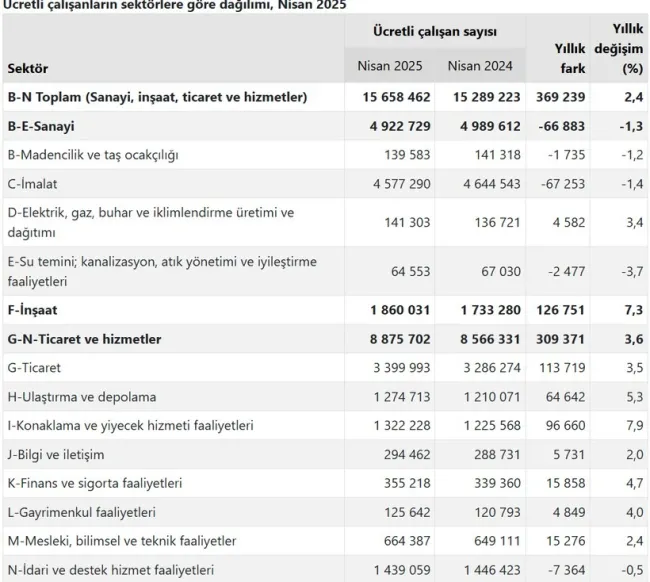Select the 7,9 percent change cell
This screenshot has width=650, height=582.
tap(635, 425)
